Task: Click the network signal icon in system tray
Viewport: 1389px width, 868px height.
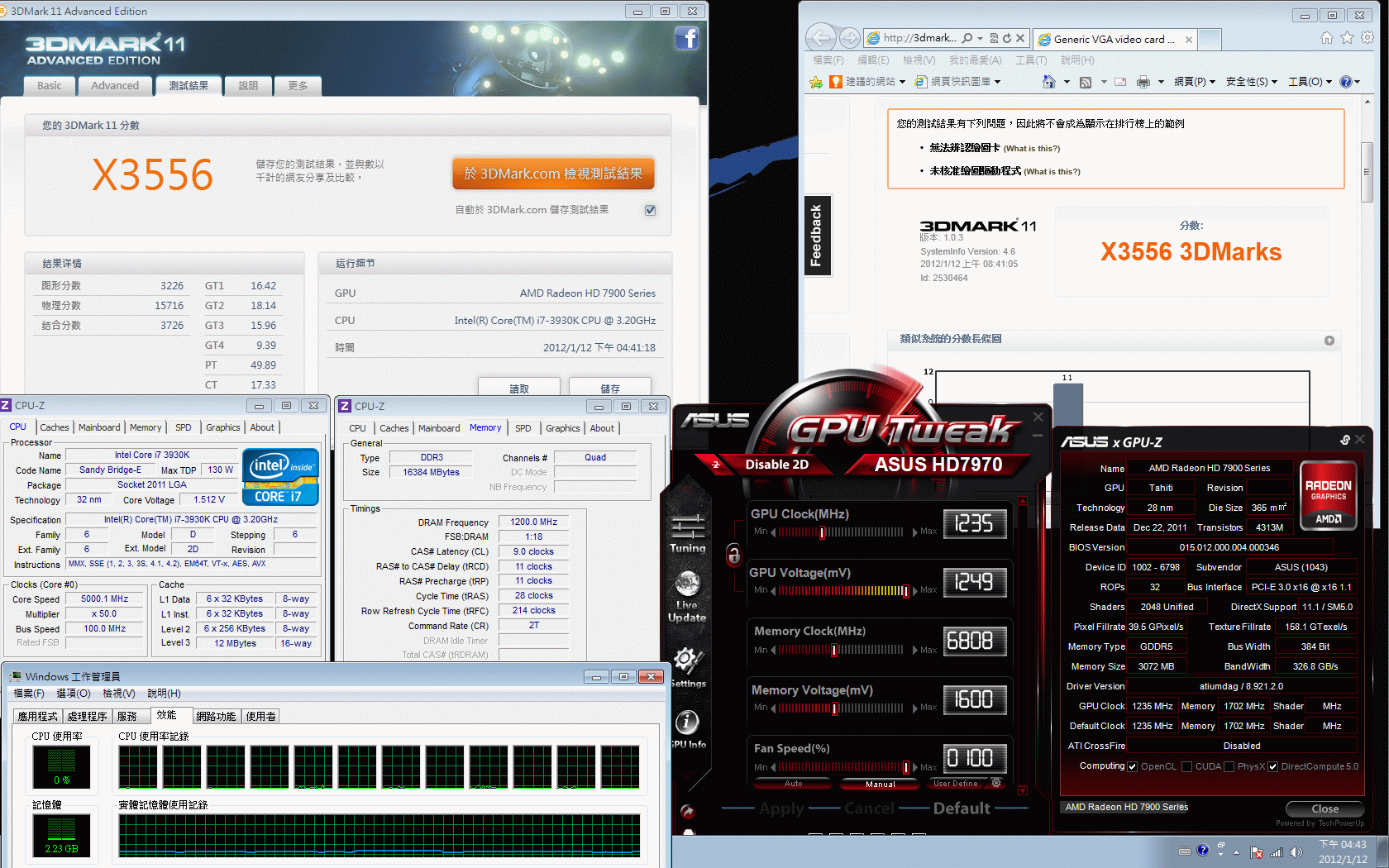Action: [1277, 851]
